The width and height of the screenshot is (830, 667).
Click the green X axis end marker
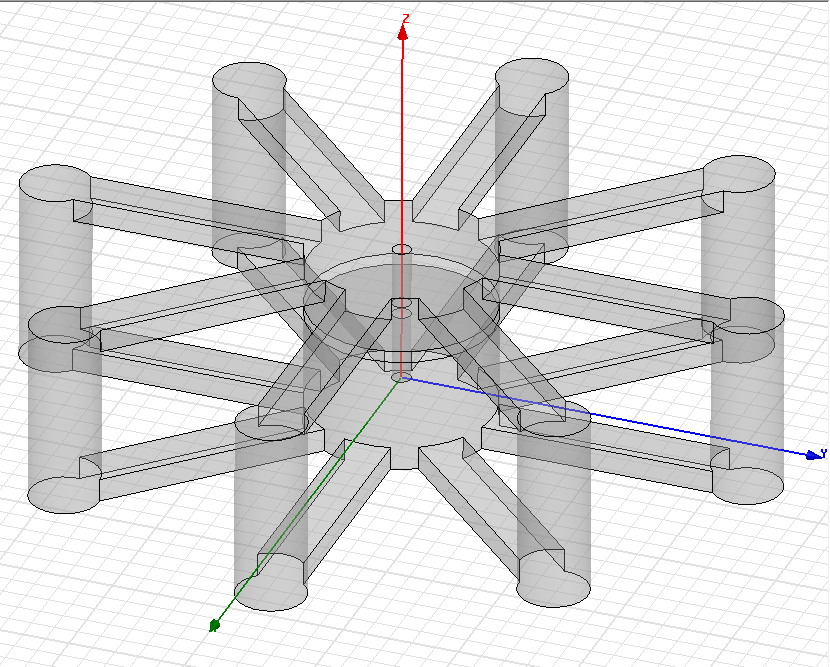click(214, 626)
